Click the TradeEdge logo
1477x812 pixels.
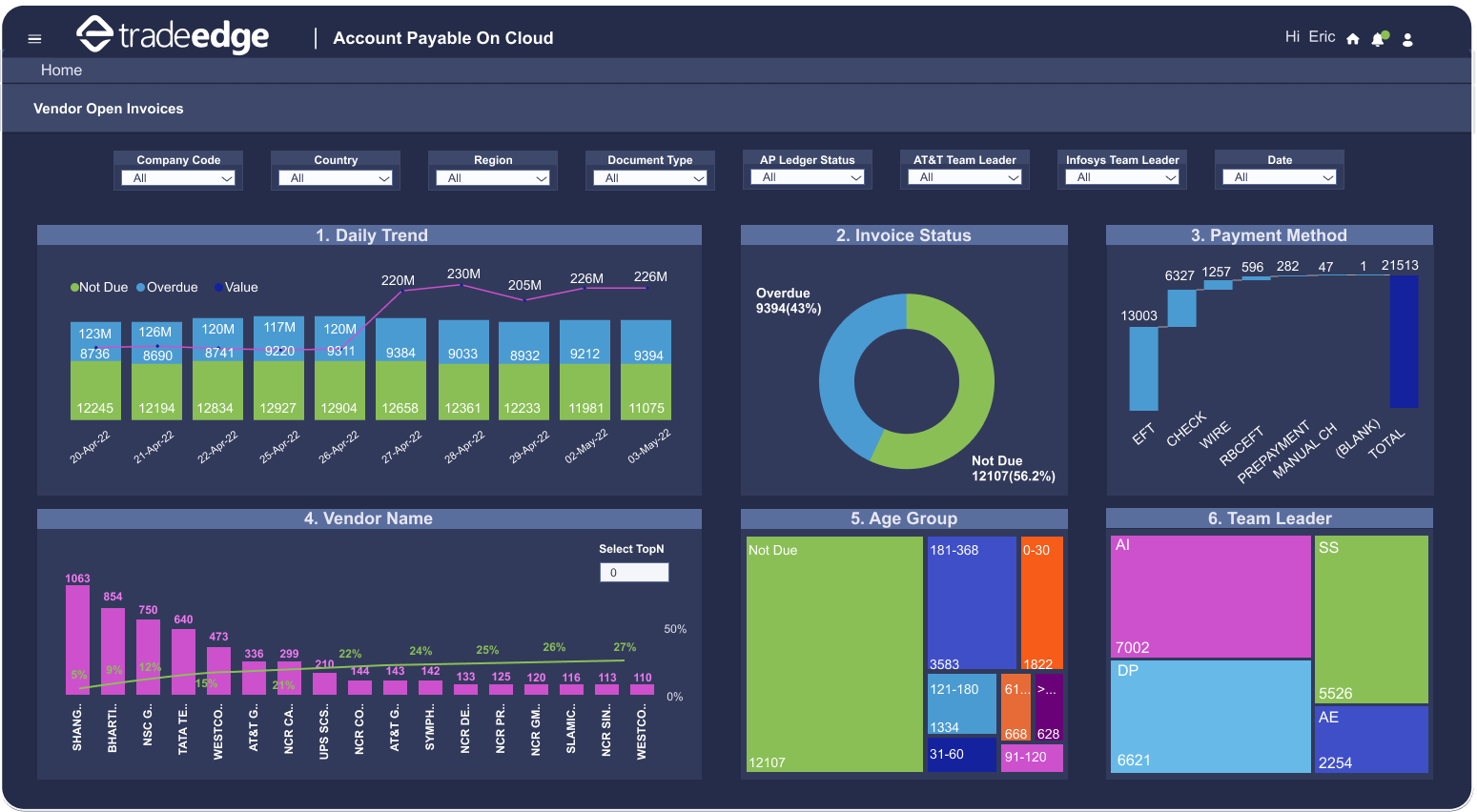pos(173,36)
